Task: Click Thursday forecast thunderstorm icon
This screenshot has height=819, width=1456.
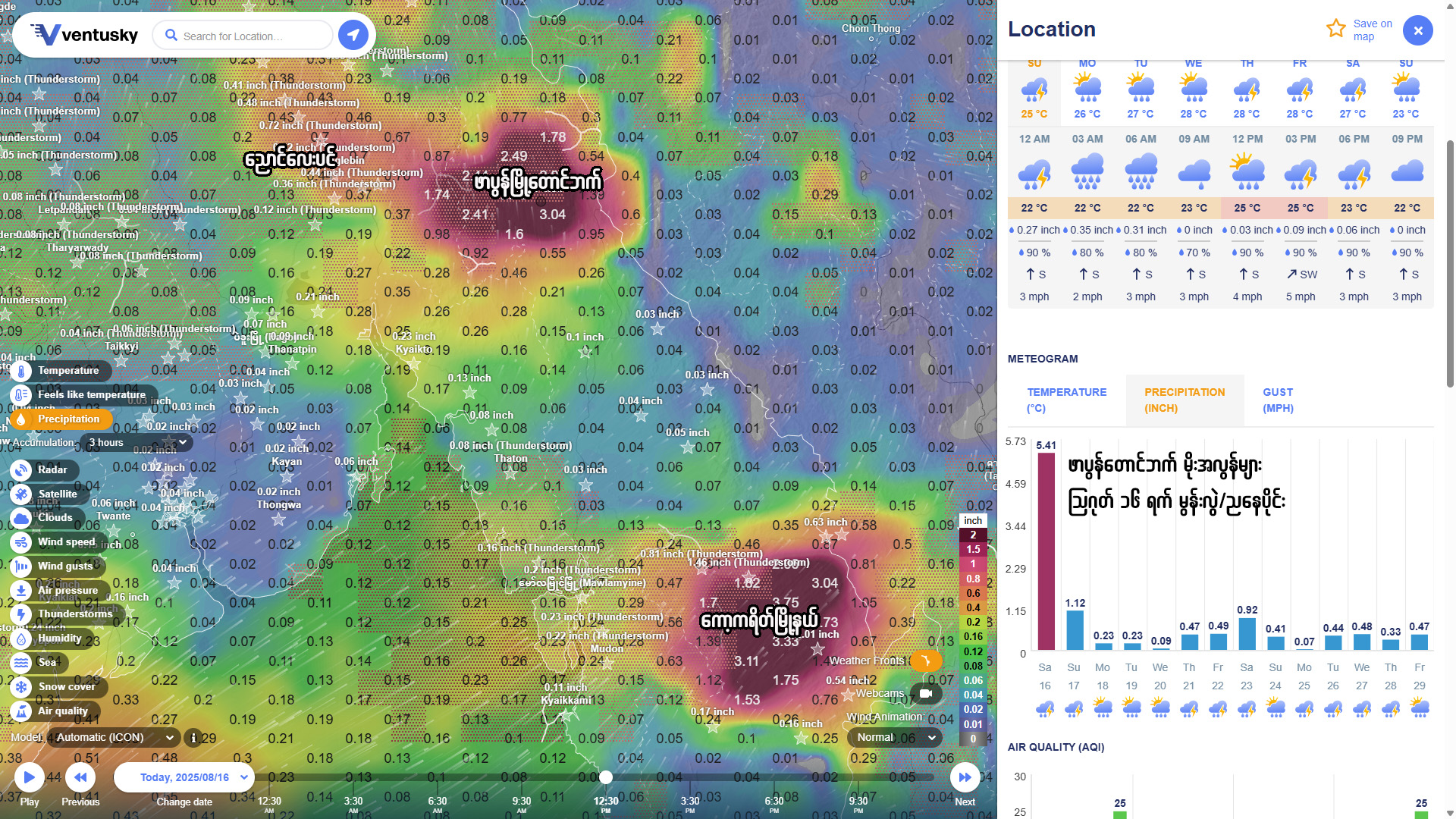Action: click(x=1247, y=89)
